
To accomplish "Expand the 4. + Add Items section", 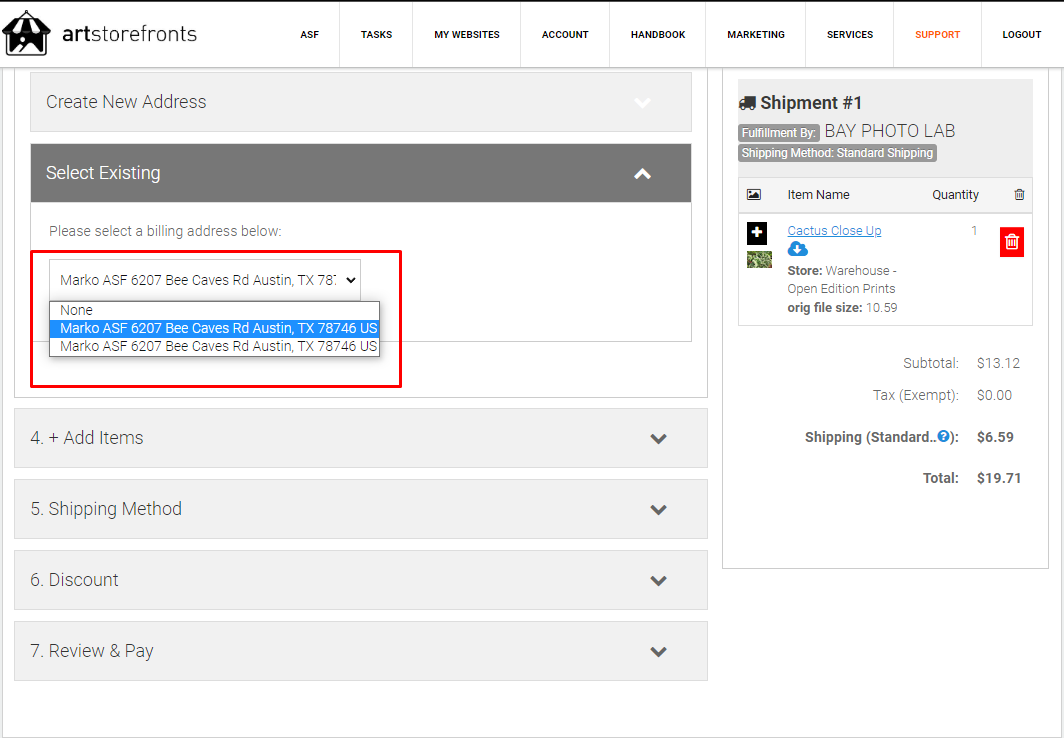I will [361, 438].
